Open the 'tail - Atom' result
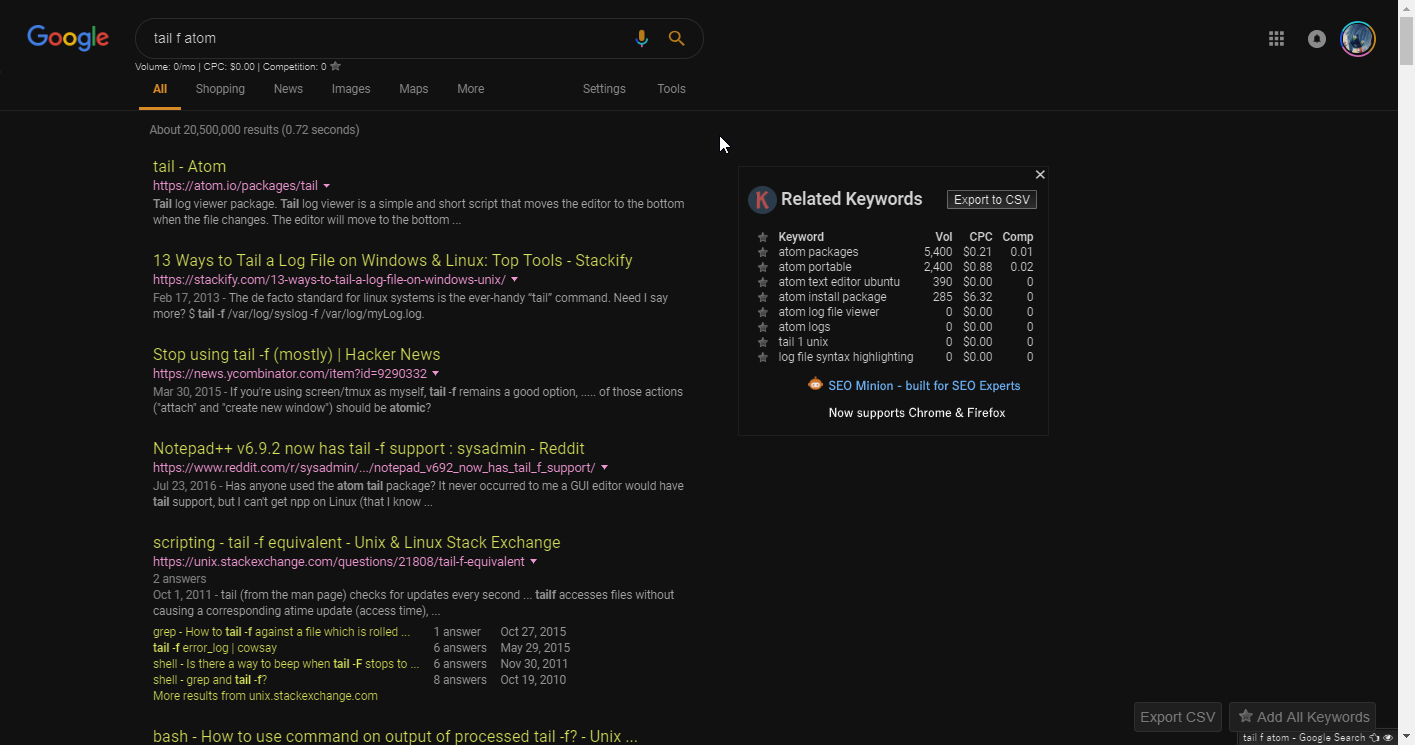Viewport: 1415px width, 745px height. coord(189,166)
